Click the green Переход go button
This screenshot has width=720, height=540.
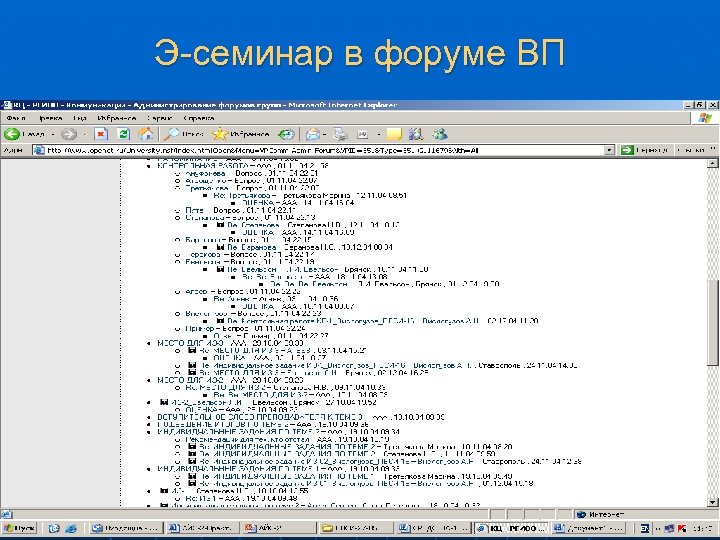[x=644, y=150]
